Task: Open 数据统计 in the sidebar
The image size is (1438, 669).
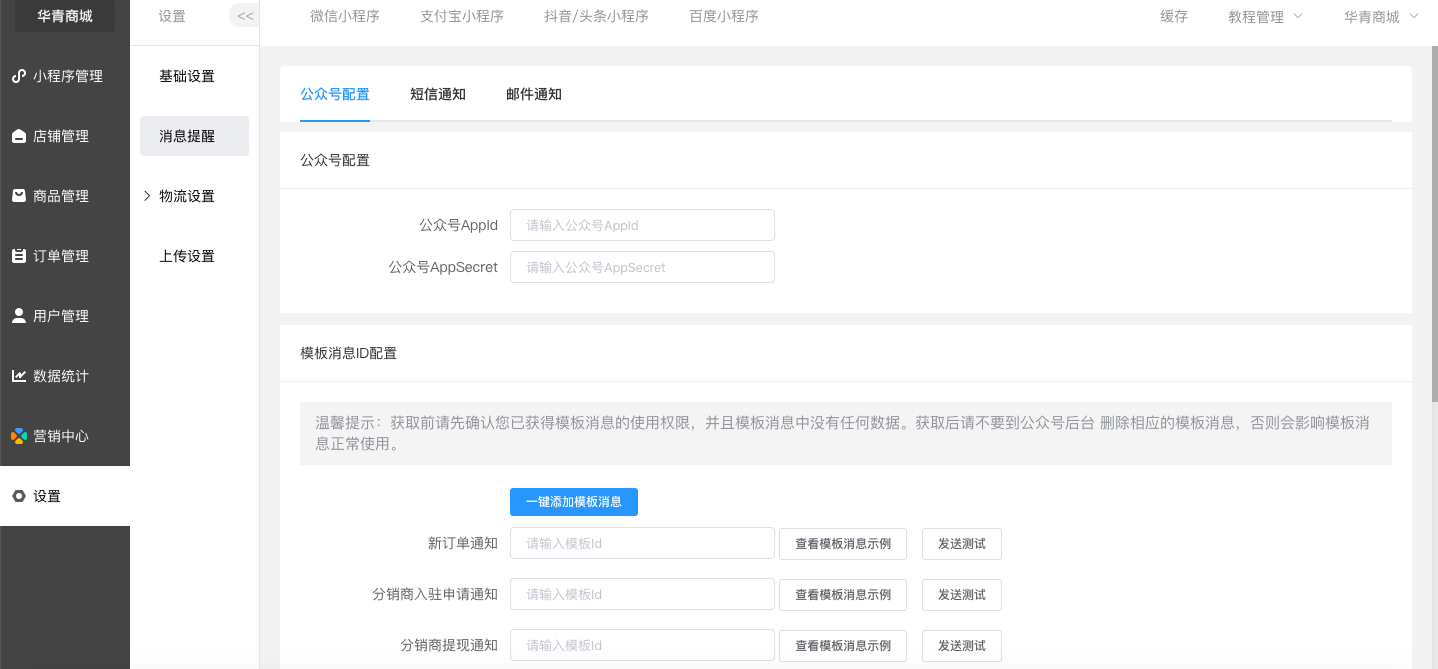Action: 65,376
